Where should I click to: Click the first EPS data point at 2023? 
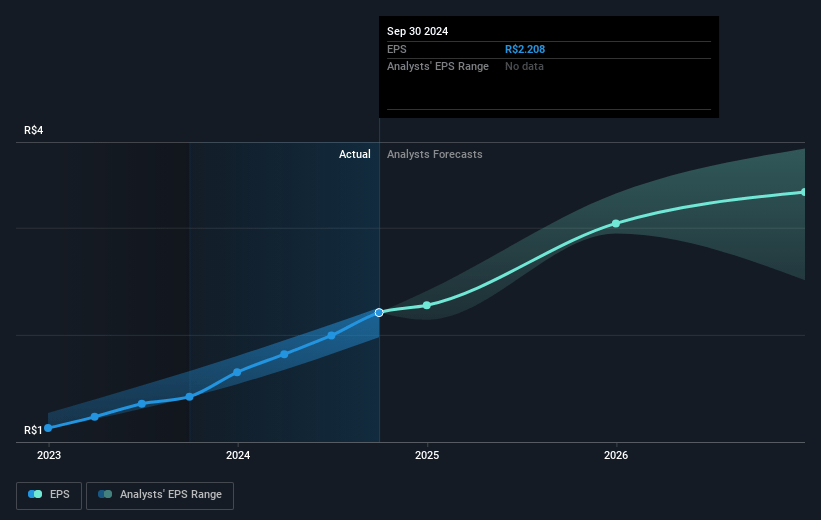pyautogui.click(x=48, y=428)
